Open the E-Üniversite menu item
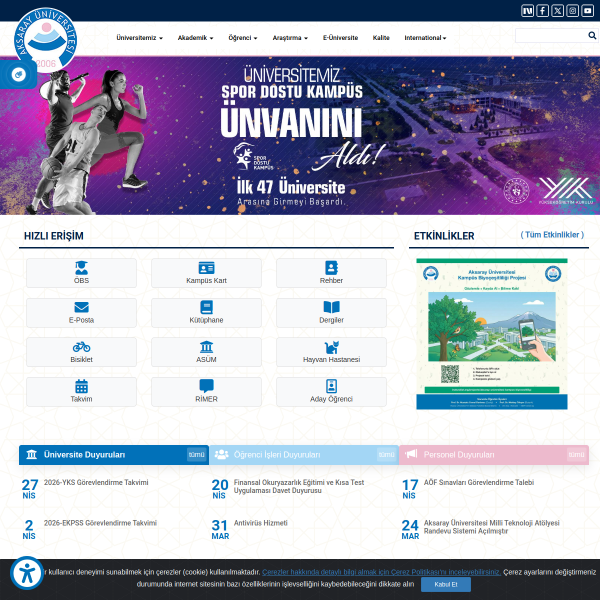The width and height of the screenshot is (600, 600). 340,38
